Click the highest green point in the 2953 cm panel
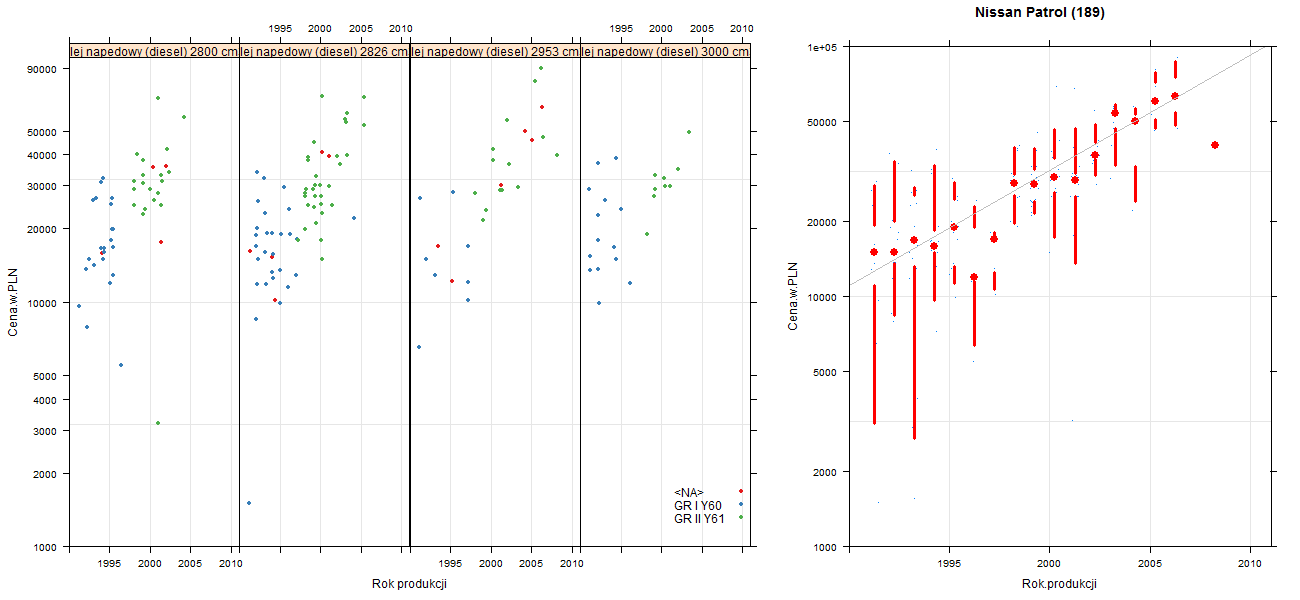 (x=541, y=69)
